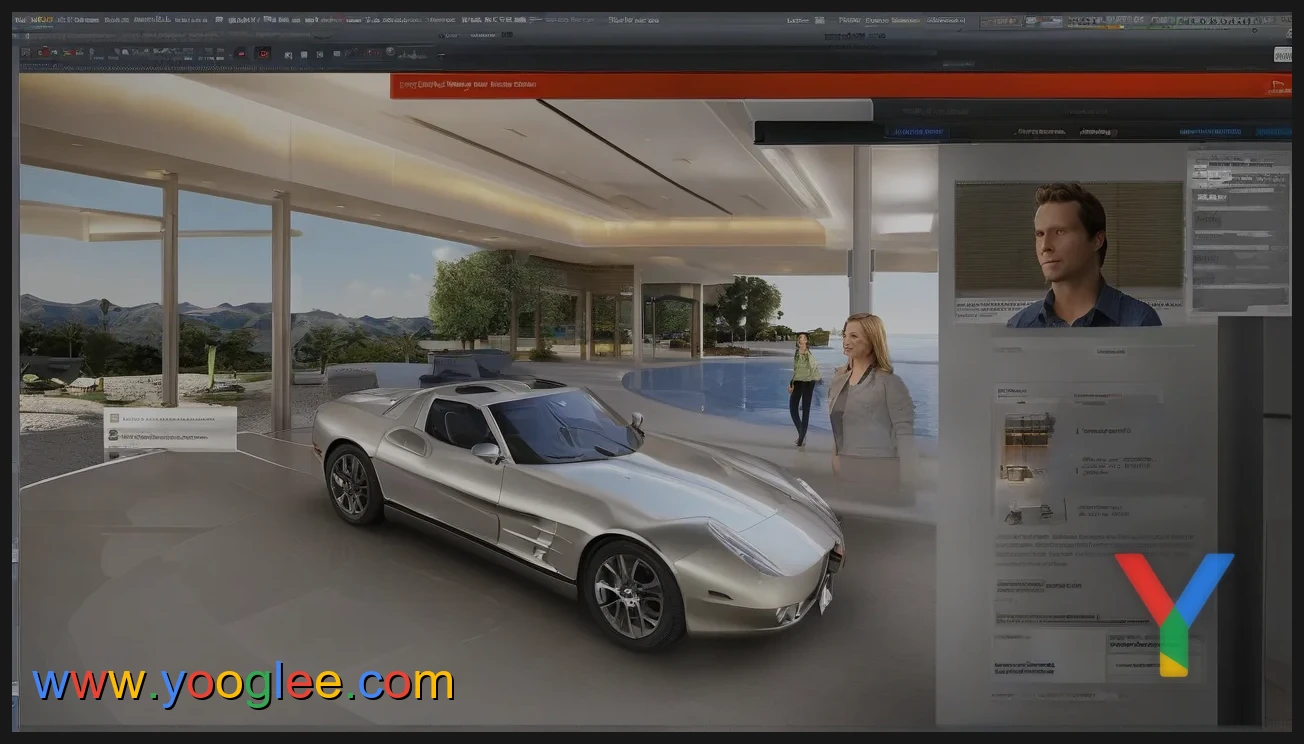The width and height of the screenshot is (1304, 744).
Task: Click the white label panel left of the car
Action: pos(170,427)
